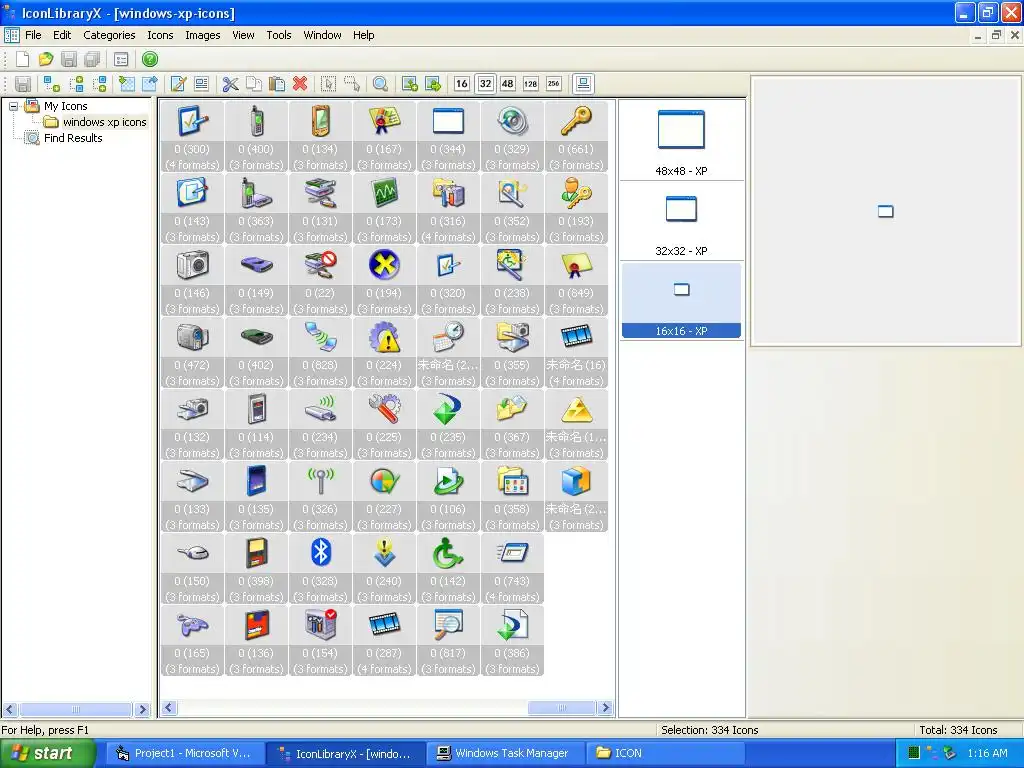Click the icon grid's right scroll arrow

click(x=605, y=708)
